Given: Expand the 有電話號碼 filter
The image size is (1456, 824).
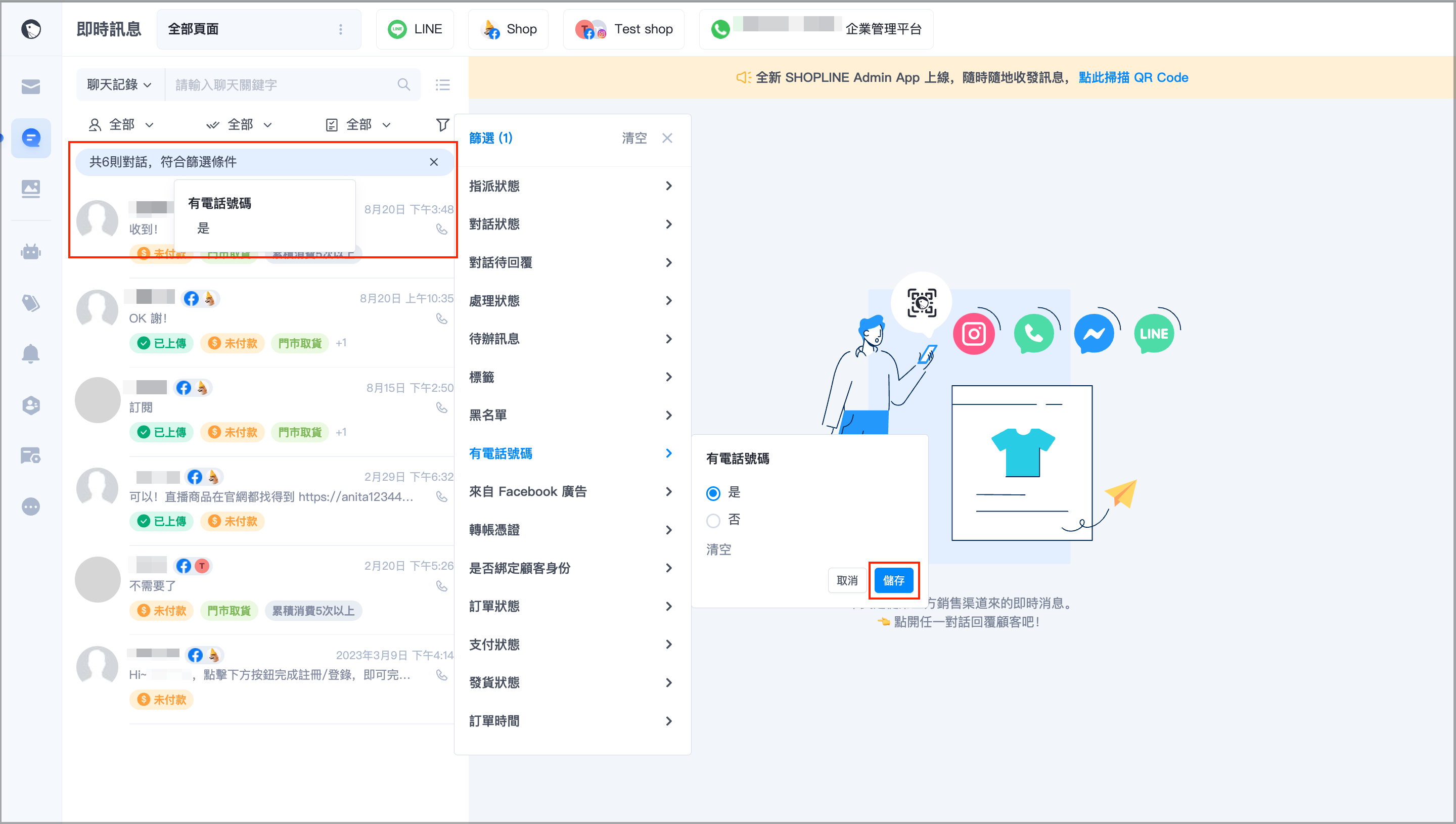Looking at the screenshot, I should click(x=572, y=453).
